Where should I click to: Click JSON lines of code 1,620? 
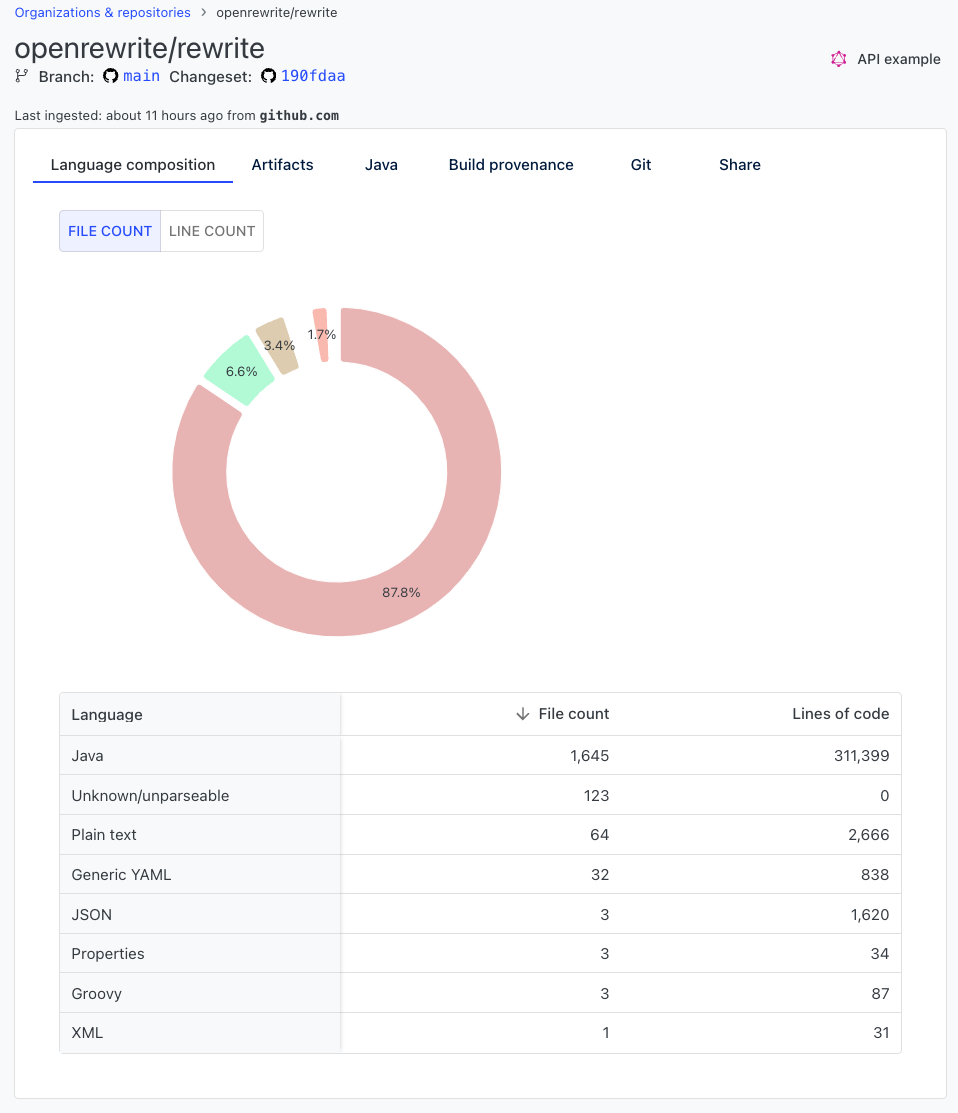click(870, 914)
